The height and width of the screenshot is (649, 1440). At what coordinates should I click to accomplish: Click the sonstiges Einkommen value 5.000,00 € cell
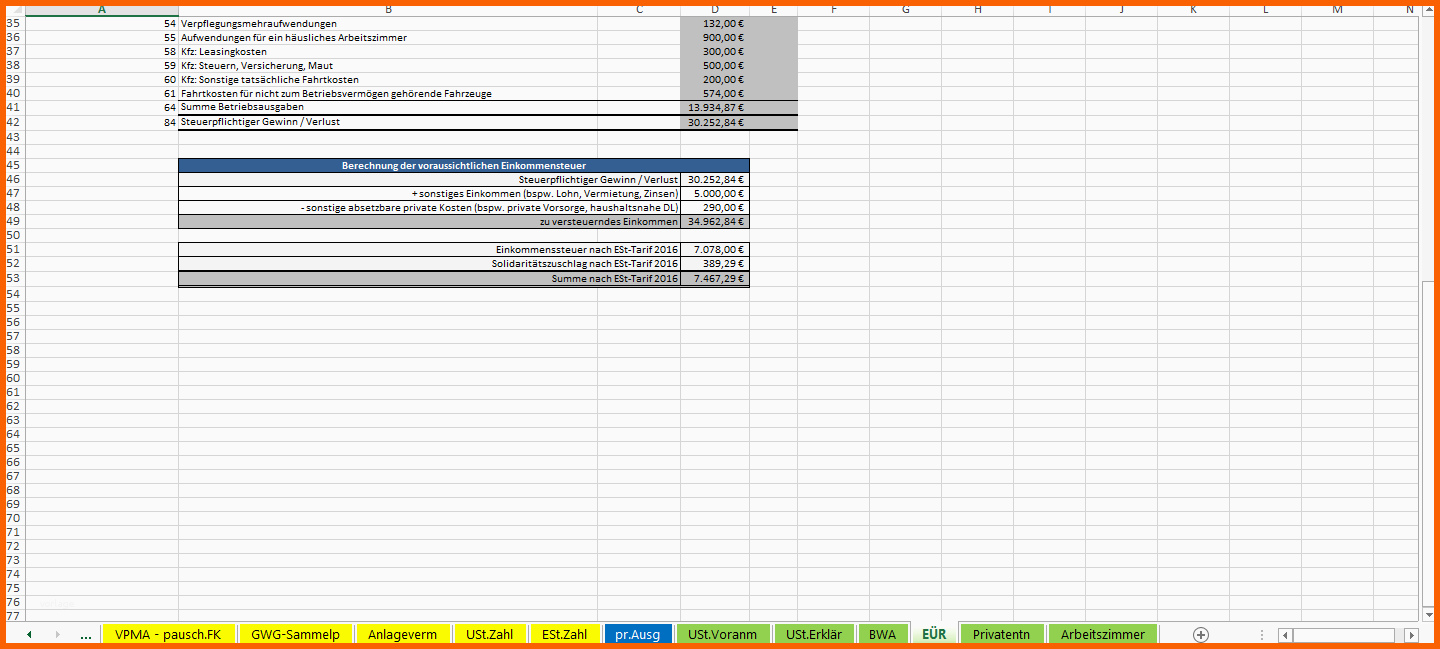[715, 193]
